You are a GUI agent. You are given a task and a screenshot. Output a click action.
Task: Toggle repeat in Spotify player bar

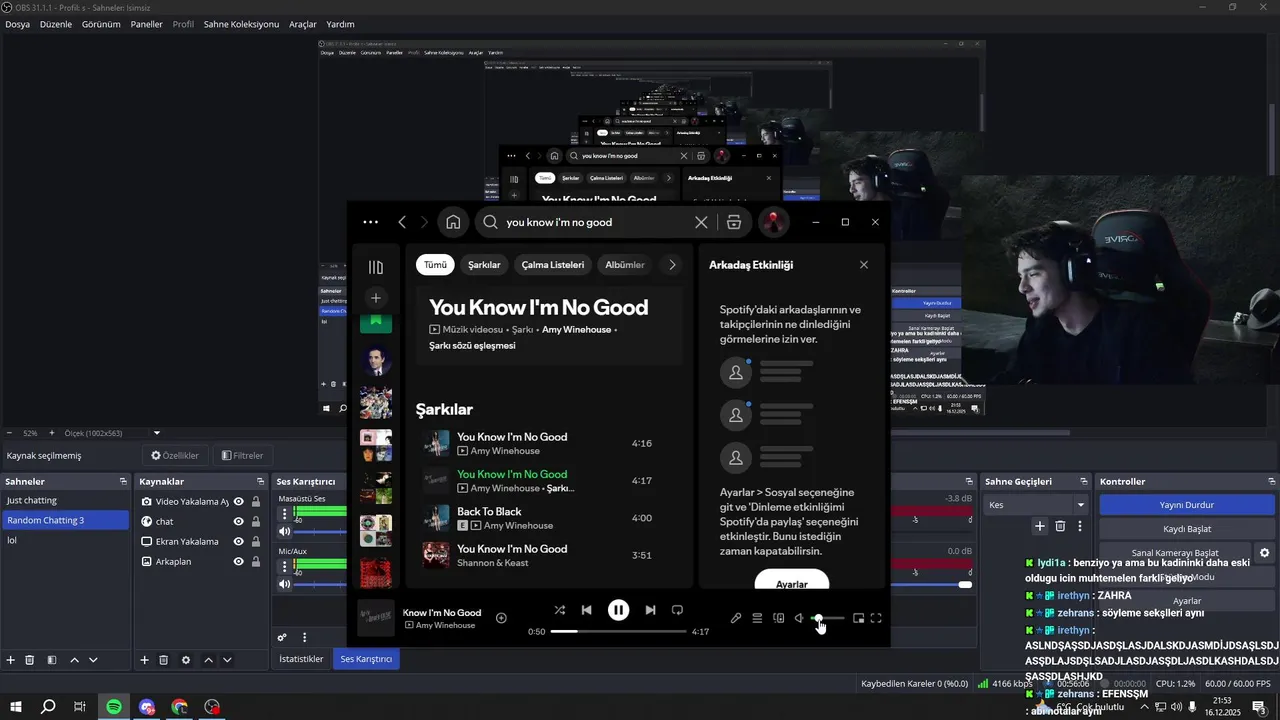click(x=677, y=610)
